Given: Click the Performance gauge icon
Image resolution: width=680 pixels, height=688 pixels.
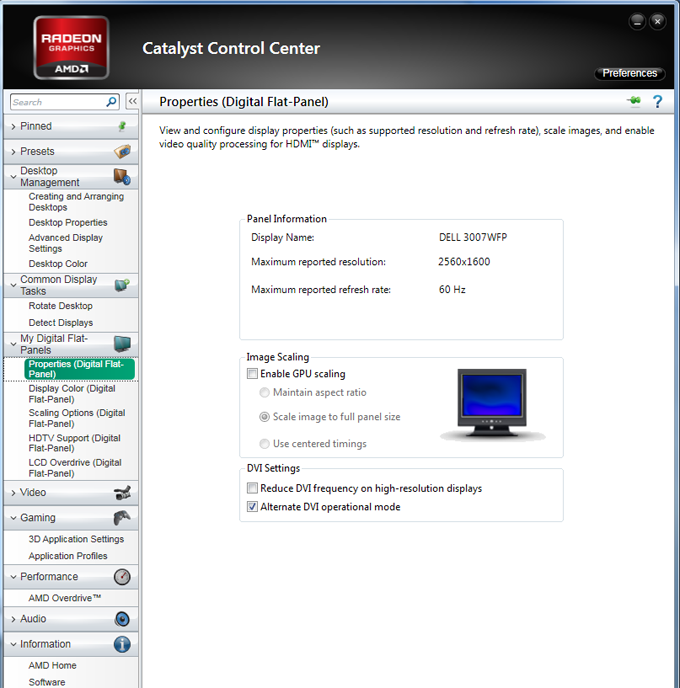Looking at the screenshot, I should [122, 577].
